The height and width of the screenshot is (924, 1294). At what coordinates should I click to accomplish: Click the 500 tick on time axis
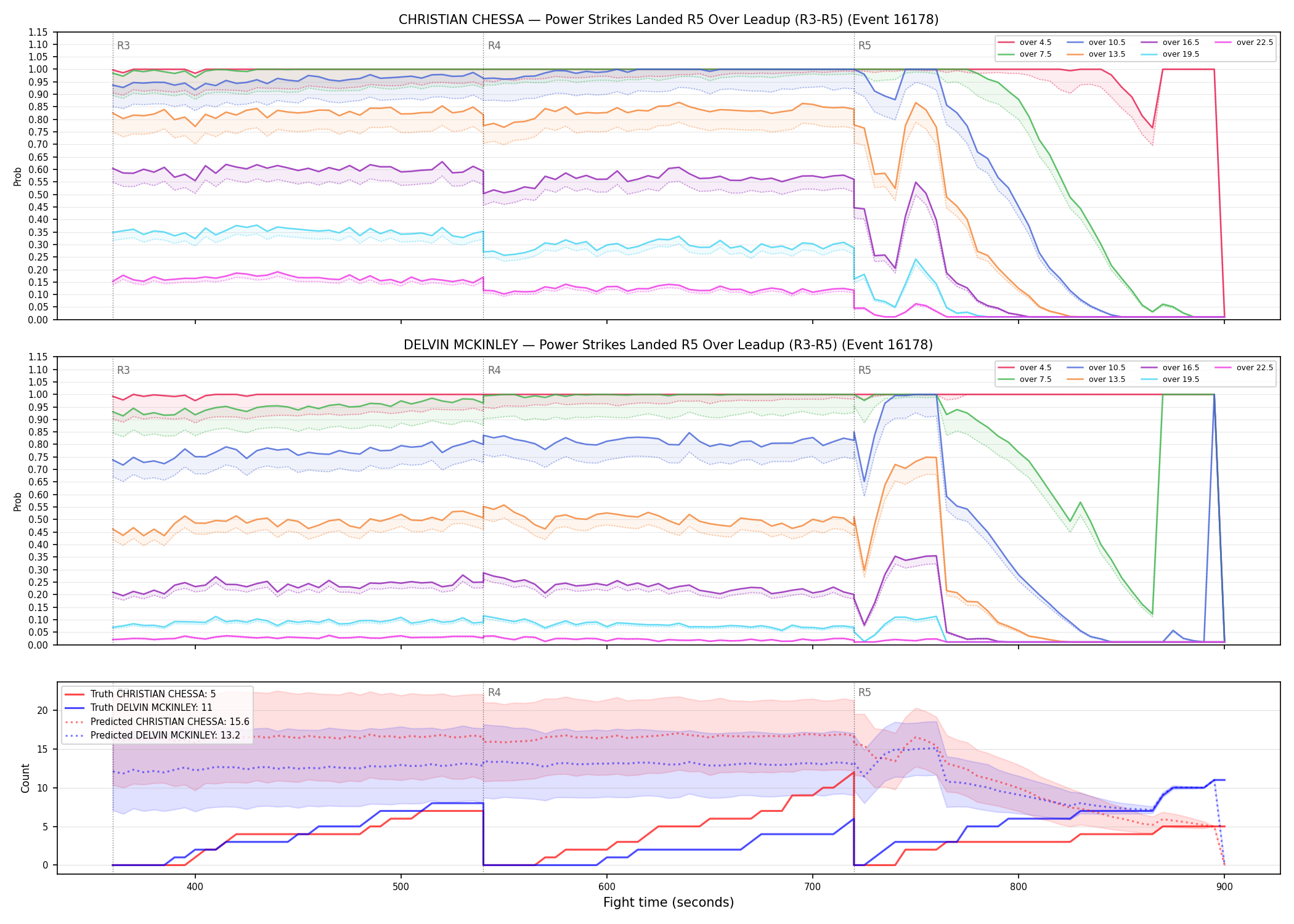401,887
